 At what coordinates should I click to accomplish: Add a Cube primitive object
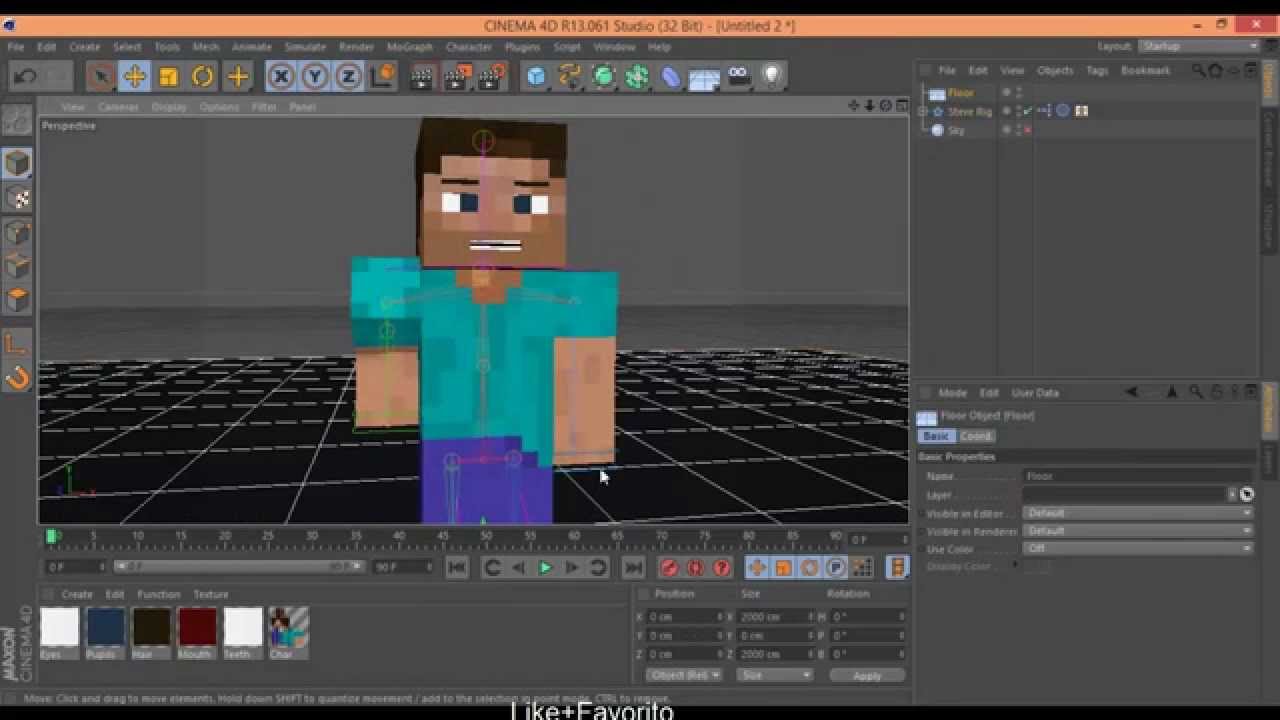tap(537, 76)
